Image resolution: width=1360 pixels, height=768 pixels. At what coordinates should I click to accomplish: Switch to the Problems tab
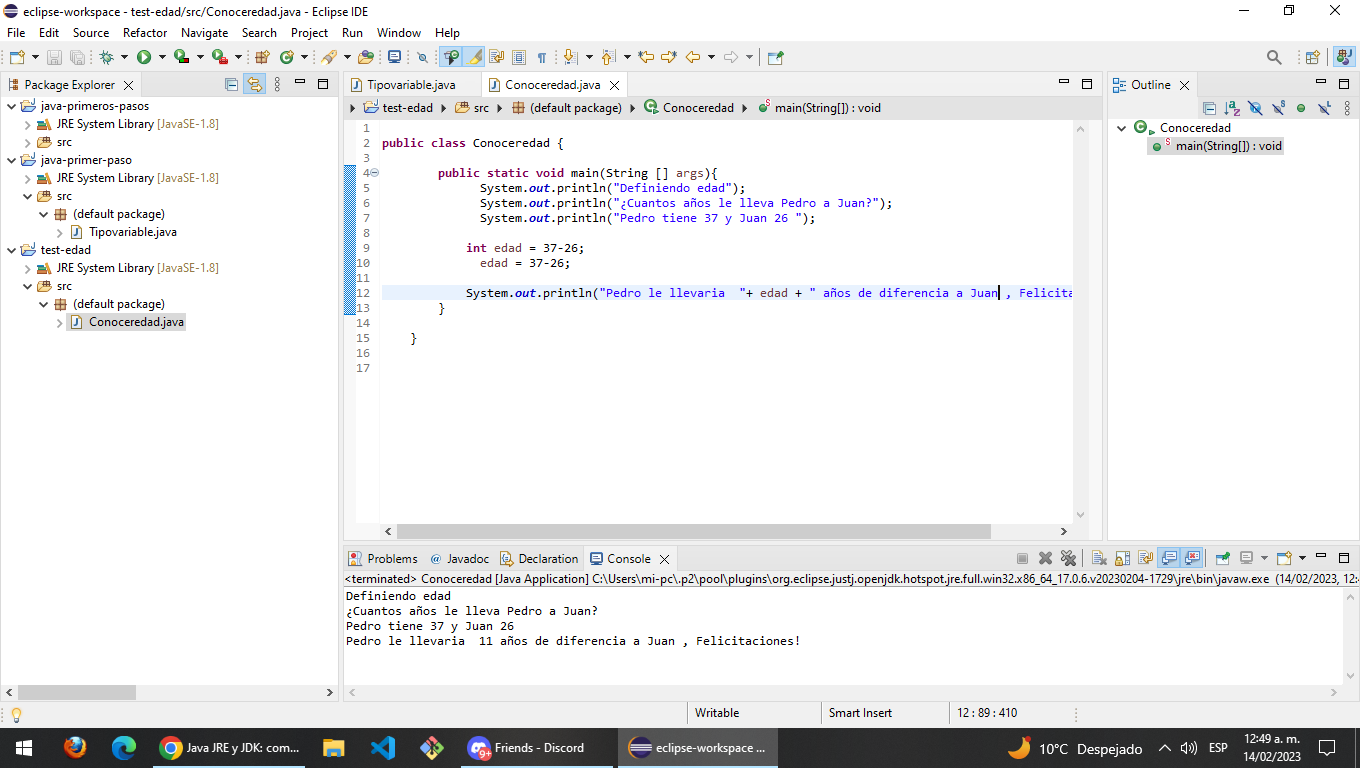[383, 559]
